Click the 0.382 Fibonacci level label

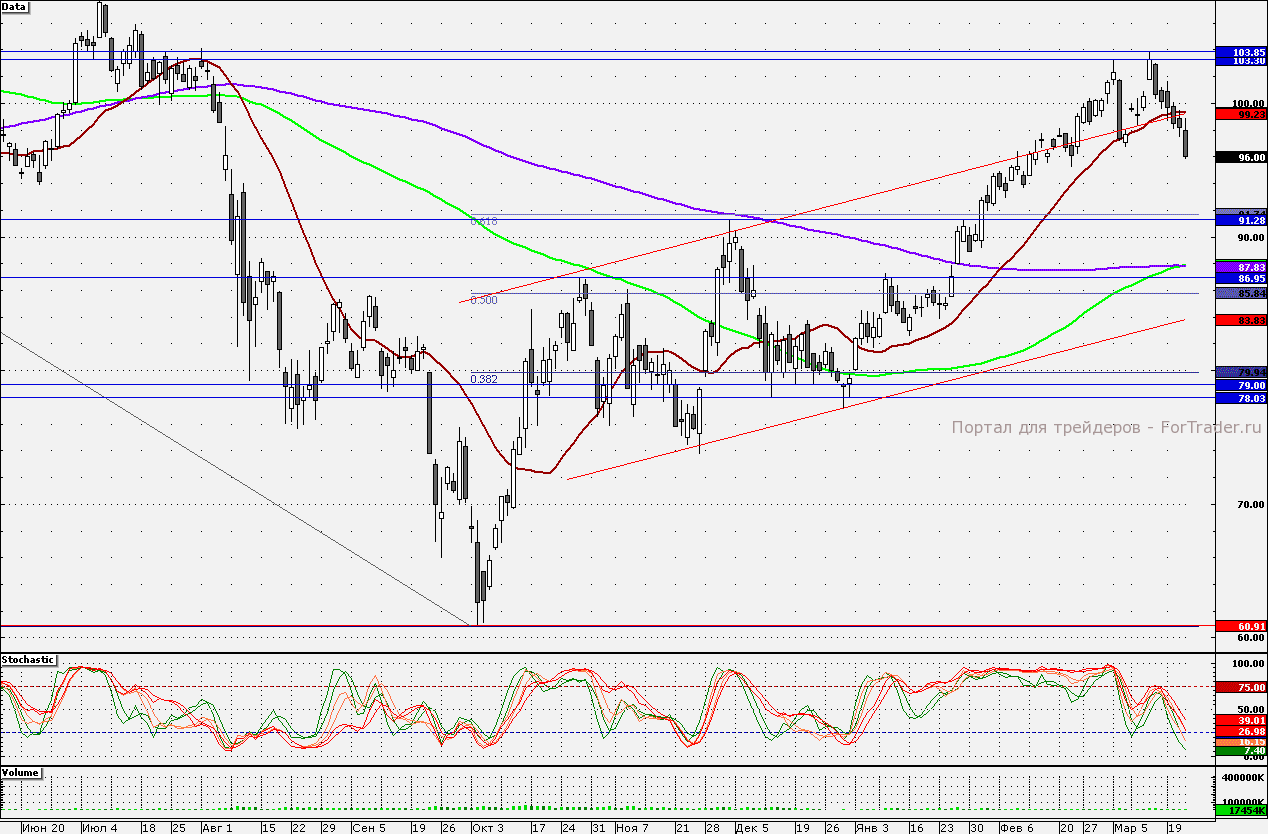(484, 379)
